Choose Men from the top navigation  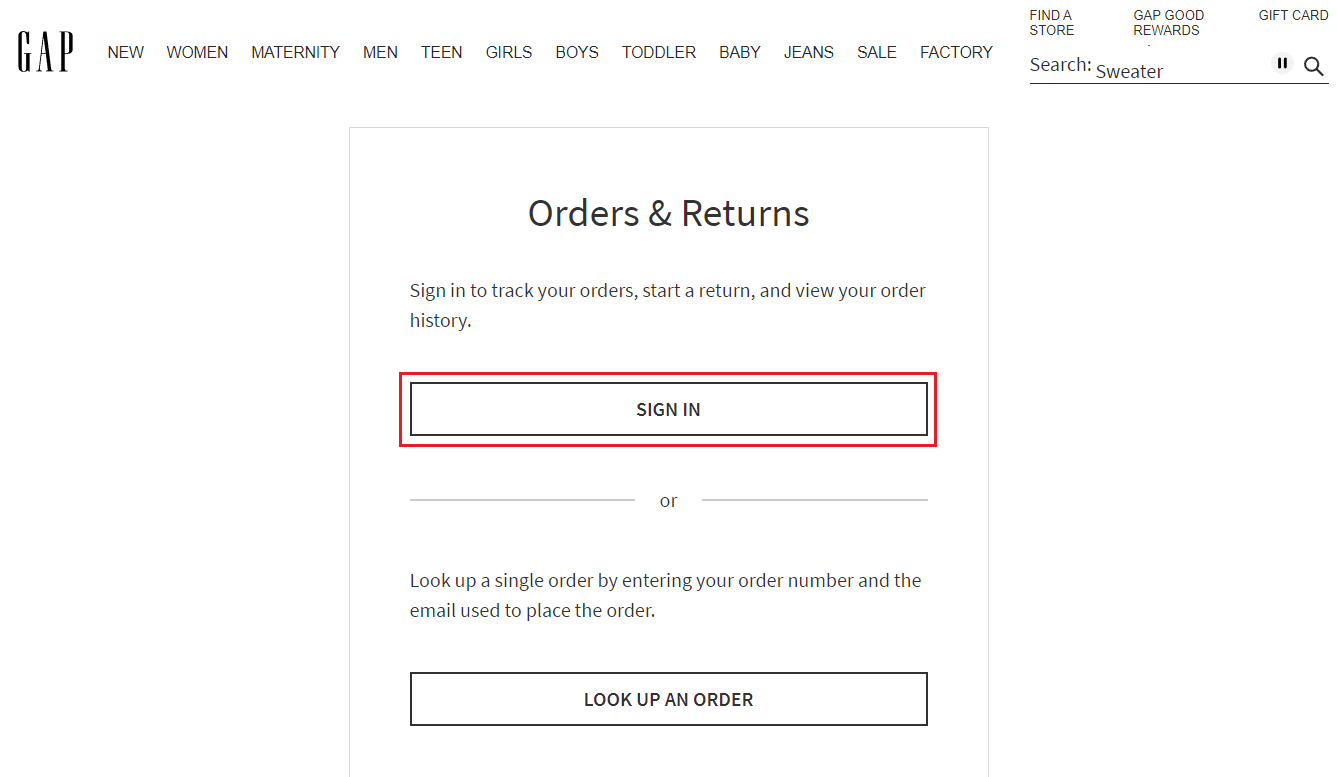coord(380,52)
